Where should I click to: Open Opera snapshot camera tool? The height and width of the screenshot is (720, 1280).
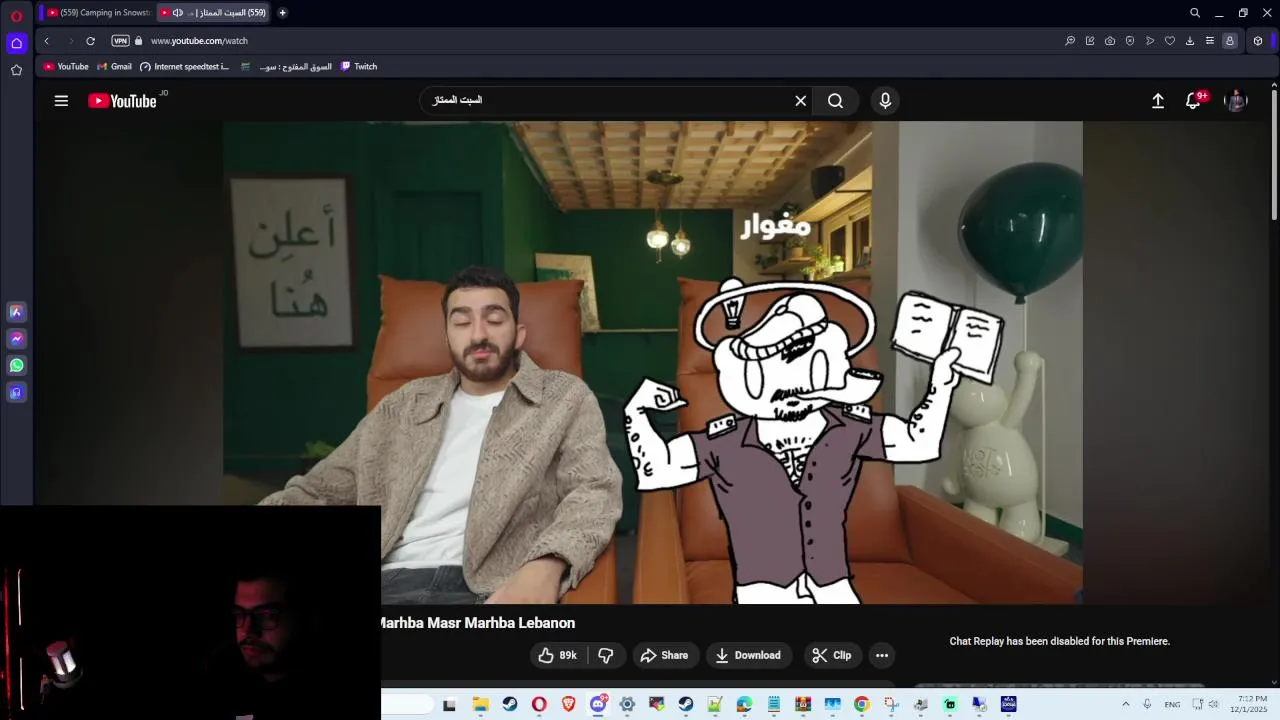tap(1110, 41)
